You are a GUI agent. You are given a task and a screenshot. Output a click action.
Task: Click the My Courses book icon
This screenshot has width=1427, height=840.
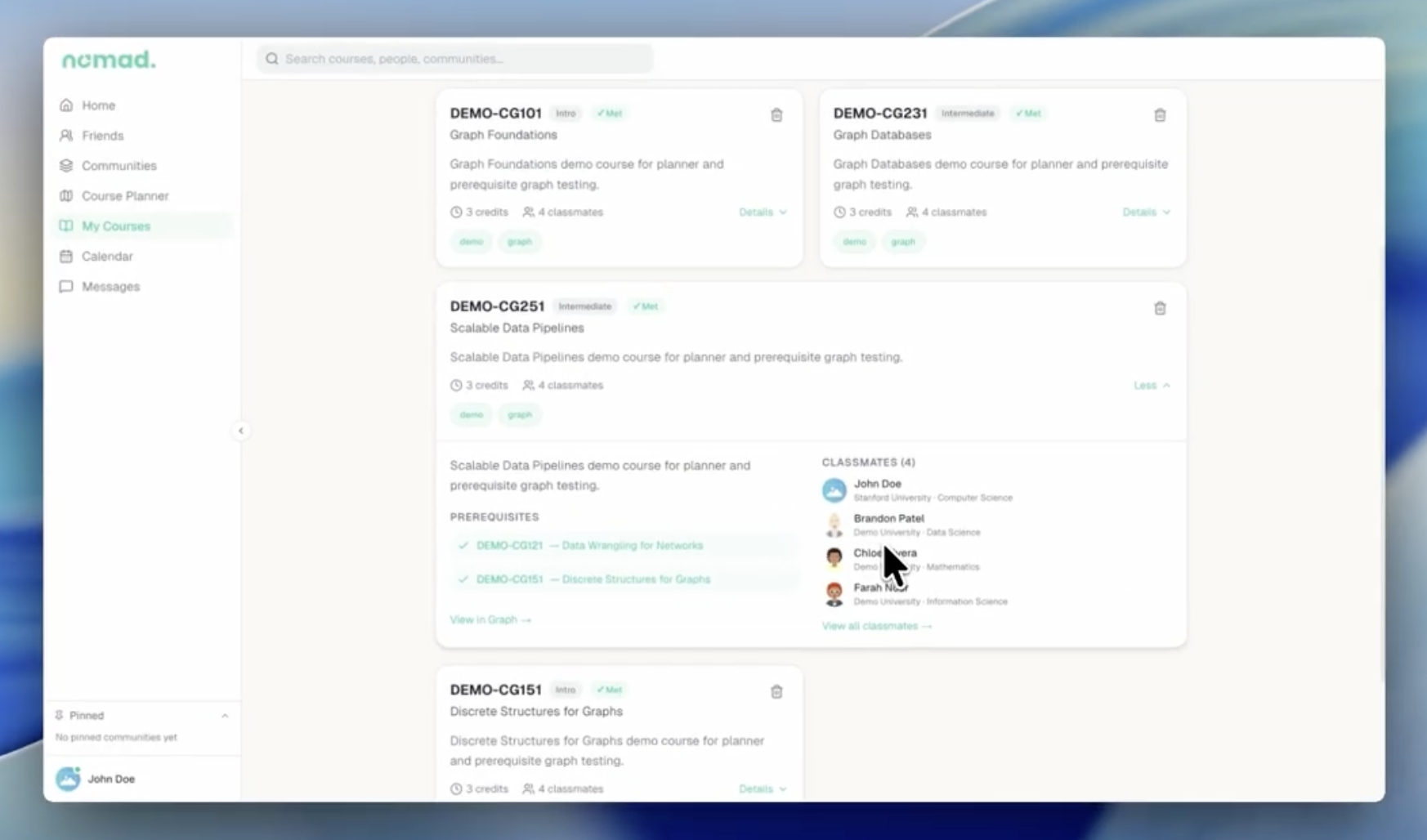coord(66,226)
